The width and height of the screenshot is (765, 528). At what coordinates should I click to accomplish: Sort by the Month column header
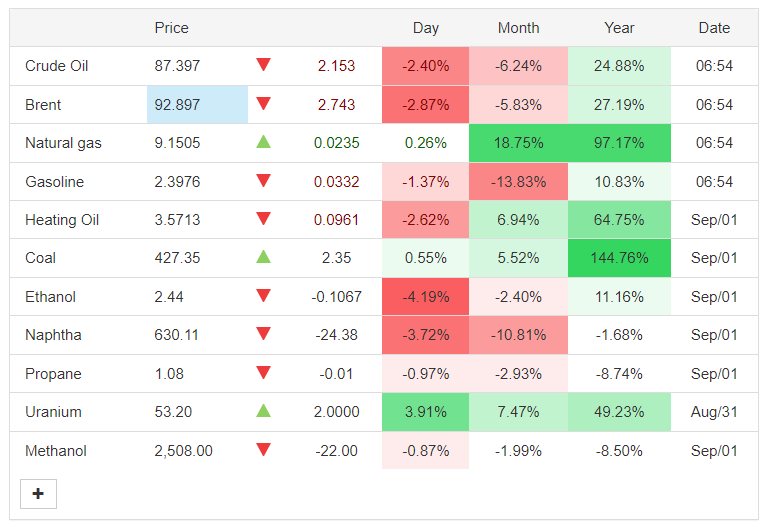click(x=518, y=28)
